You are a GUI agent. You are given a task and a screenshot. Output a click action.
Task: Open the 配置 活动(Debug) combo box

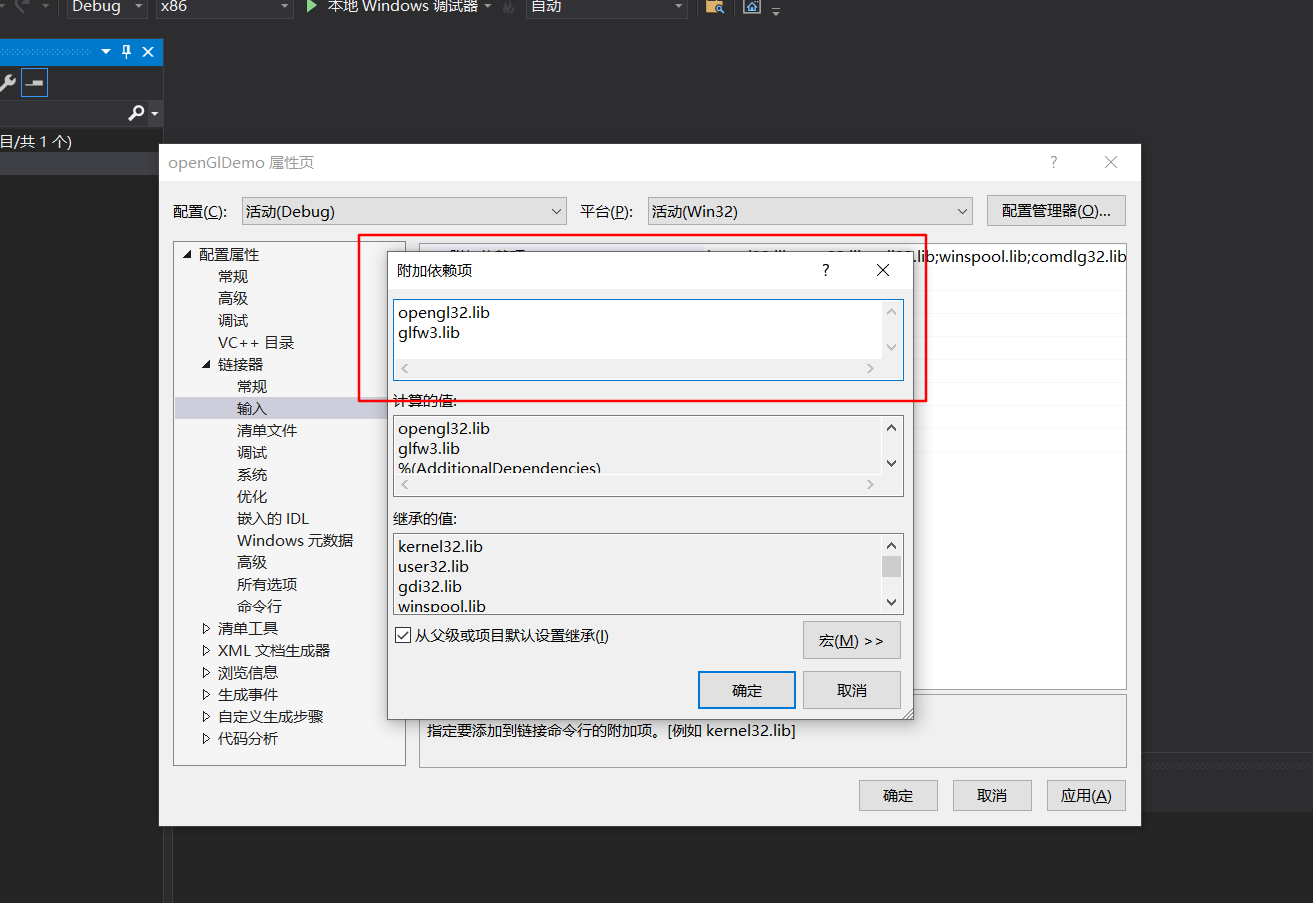tap(404, 211)
